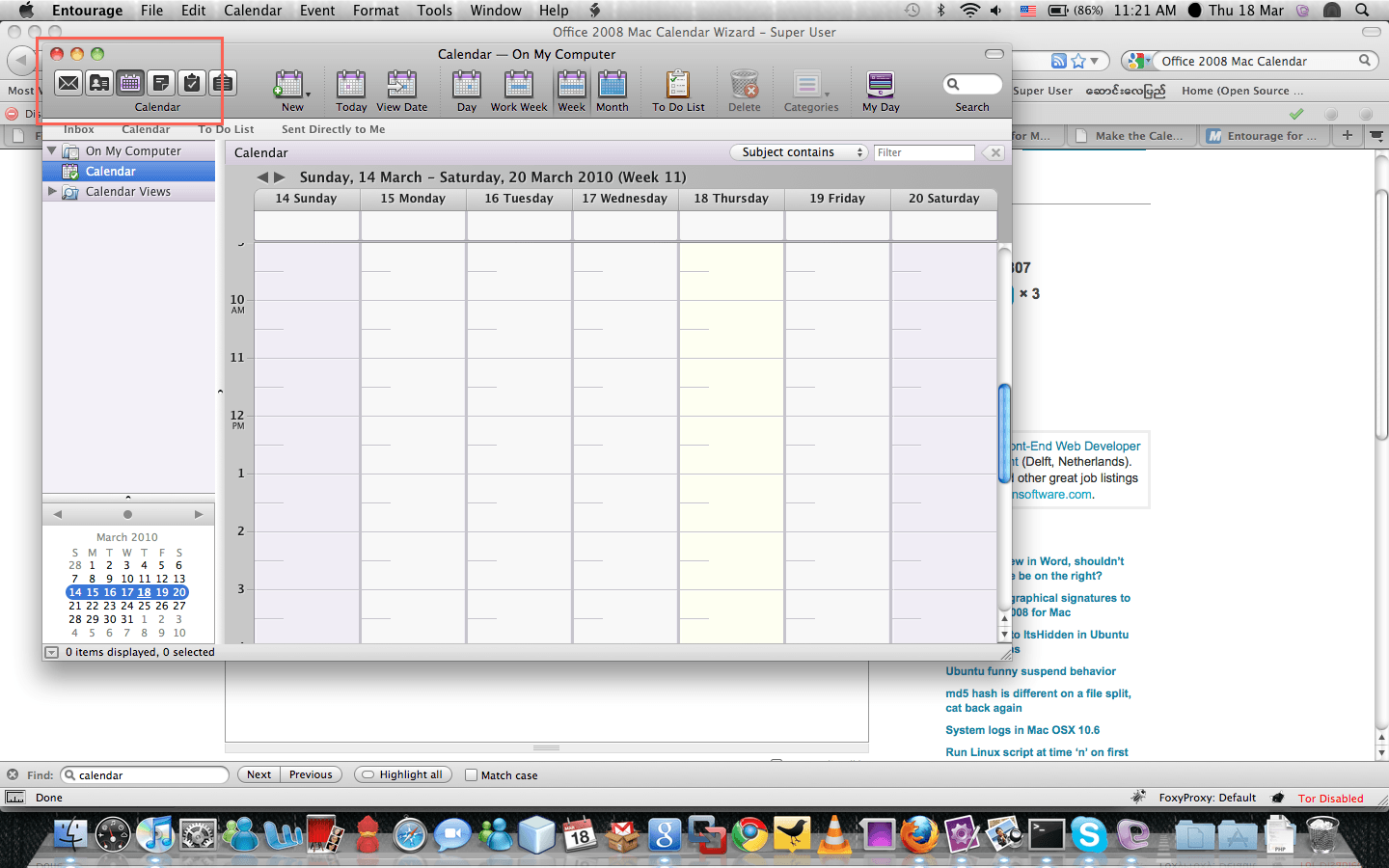Expand the Calendar Views folder
Screen dimensions: 1389x868
[x=52, y=191]
